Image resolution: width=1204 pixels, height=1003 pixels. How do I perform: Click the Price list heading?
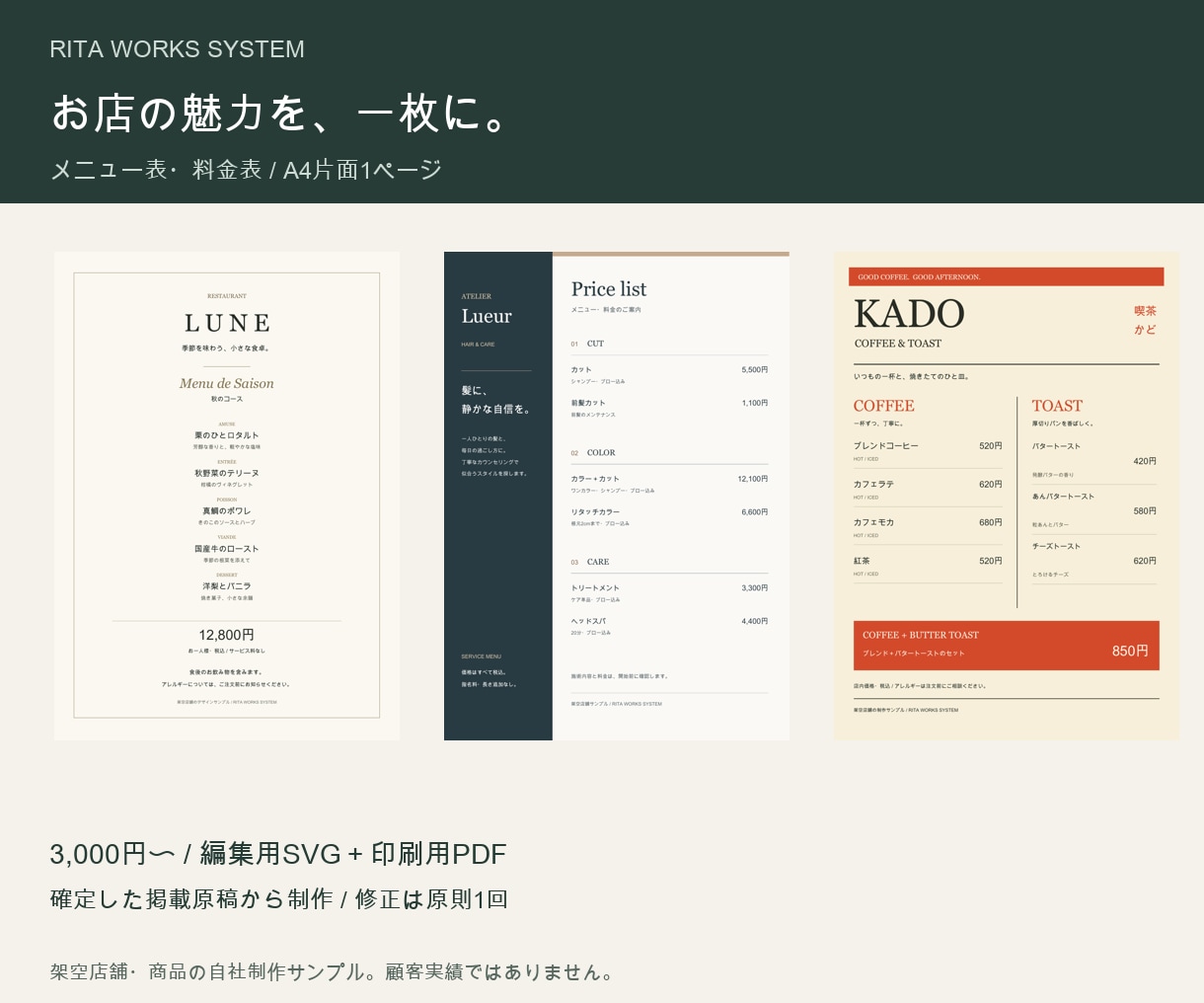(x=609, y=289)
